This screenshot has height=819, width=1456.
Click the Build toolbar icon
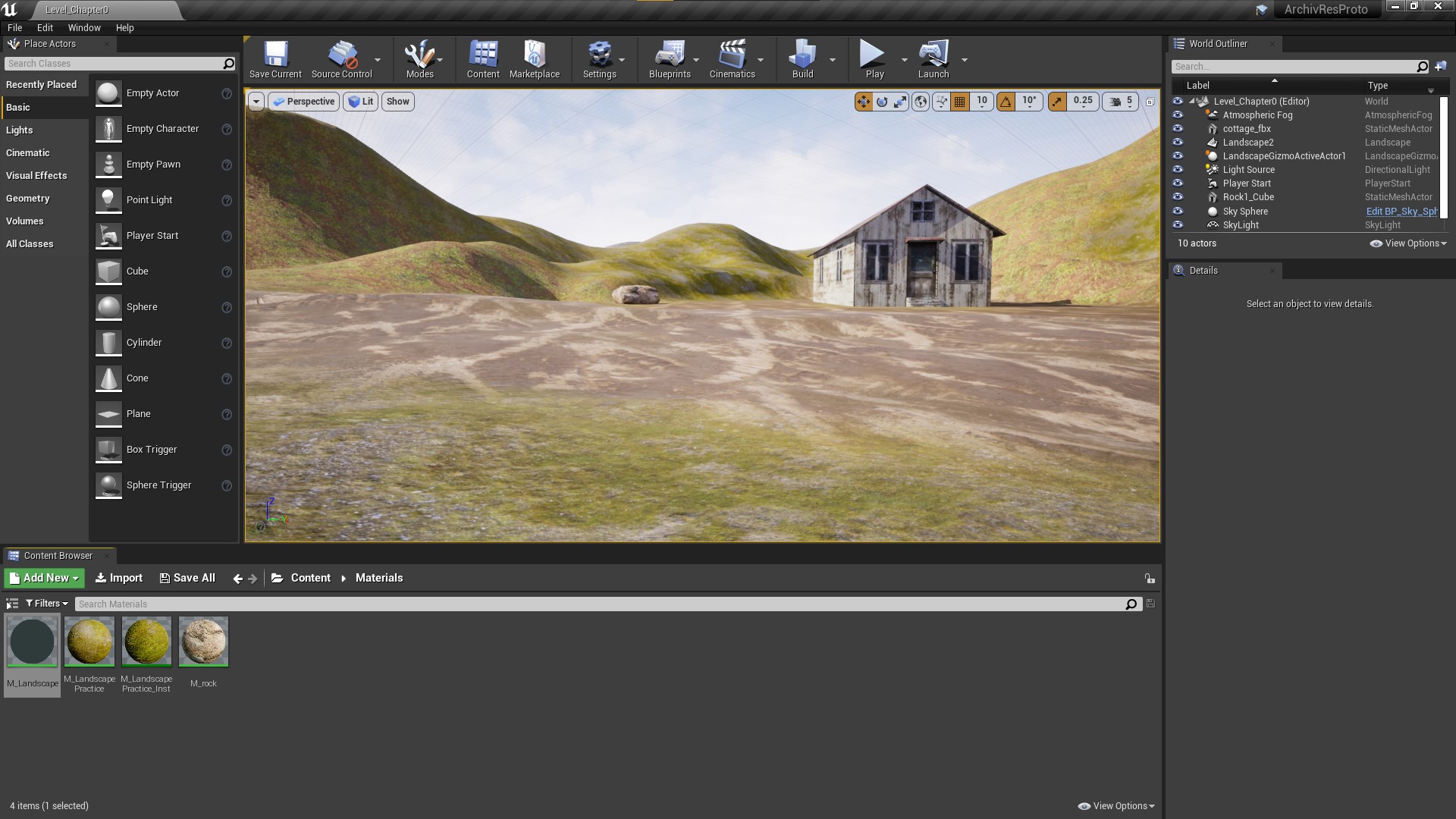coord(802,59)
